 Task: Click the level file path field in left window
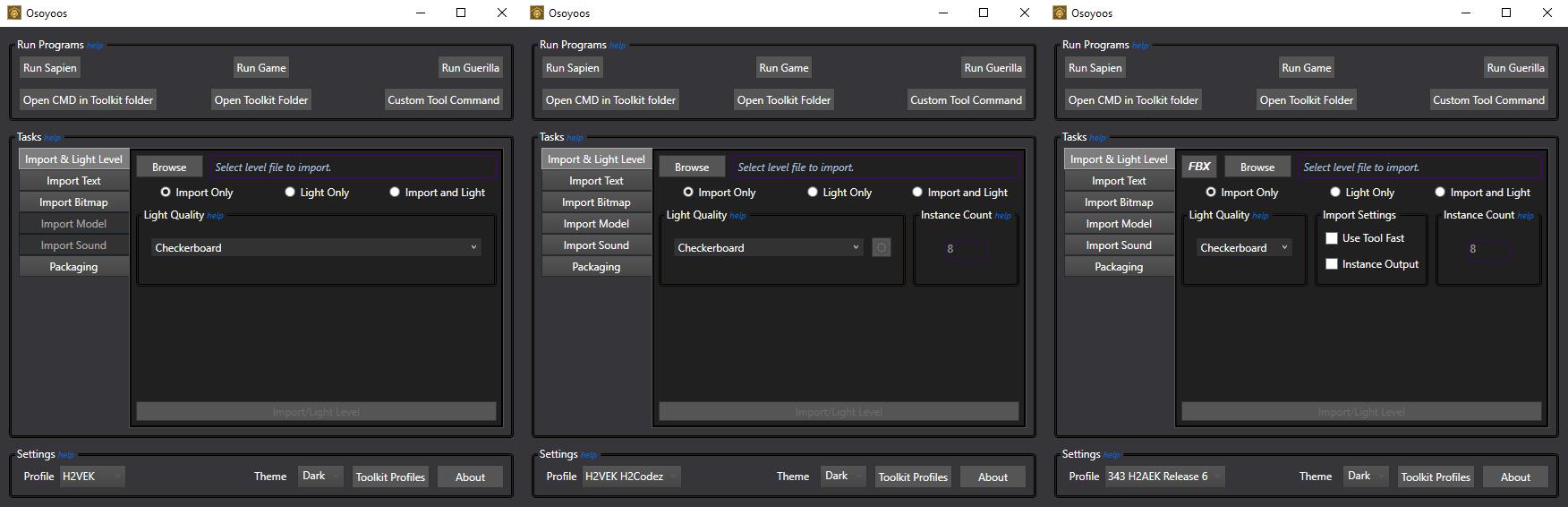[x=353, y=168]
